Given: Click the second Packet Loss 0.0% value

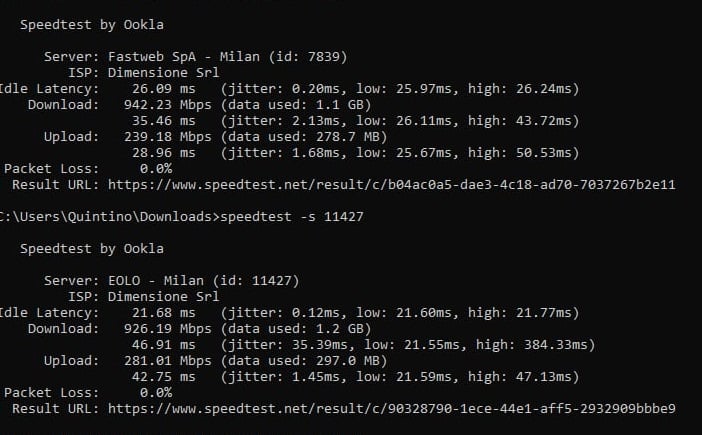Looking at the screenshot, I should [156, 392].
